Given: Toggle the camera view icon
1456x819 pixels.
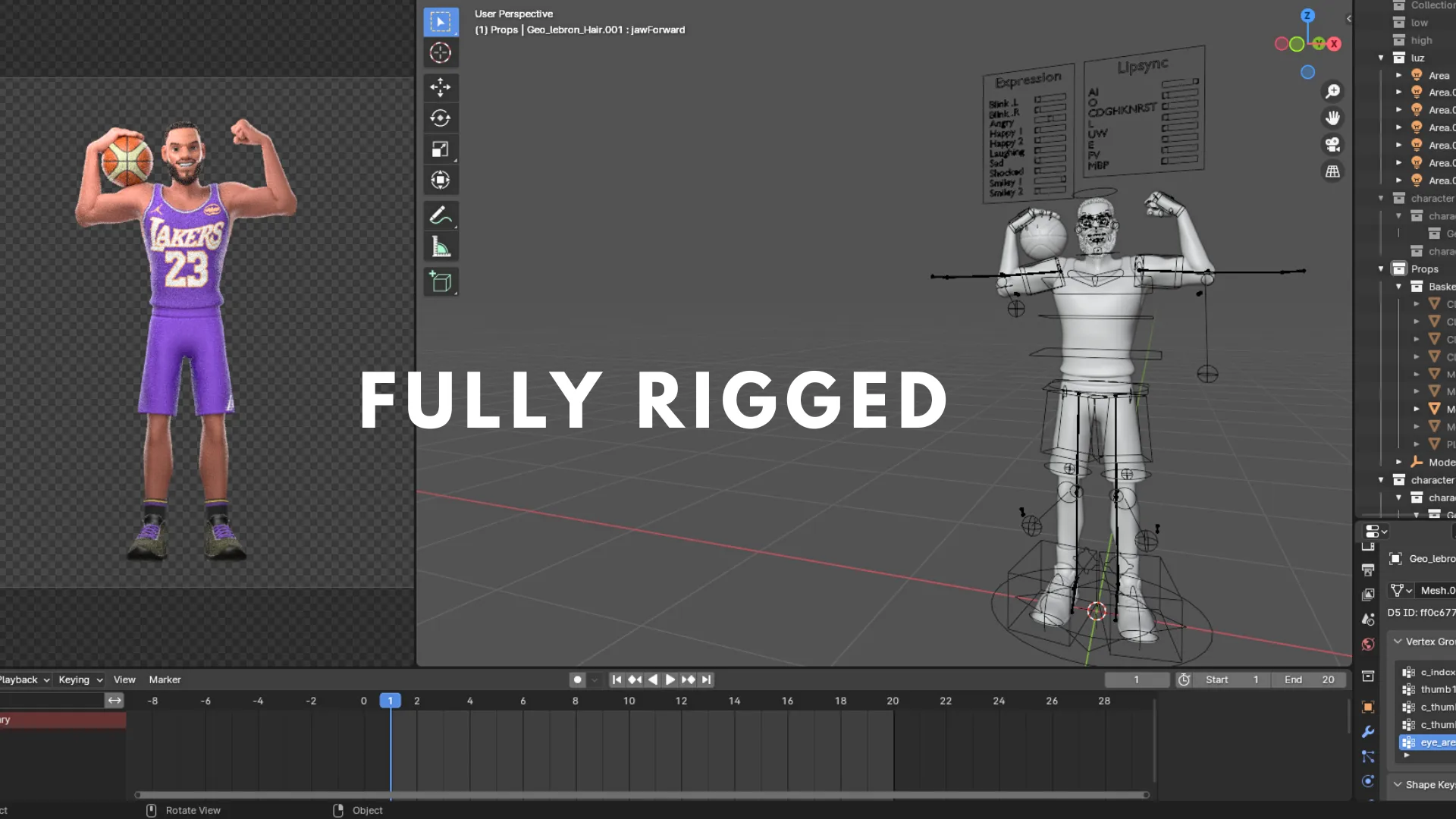Looking at the screenshot, I should 1332,145.
